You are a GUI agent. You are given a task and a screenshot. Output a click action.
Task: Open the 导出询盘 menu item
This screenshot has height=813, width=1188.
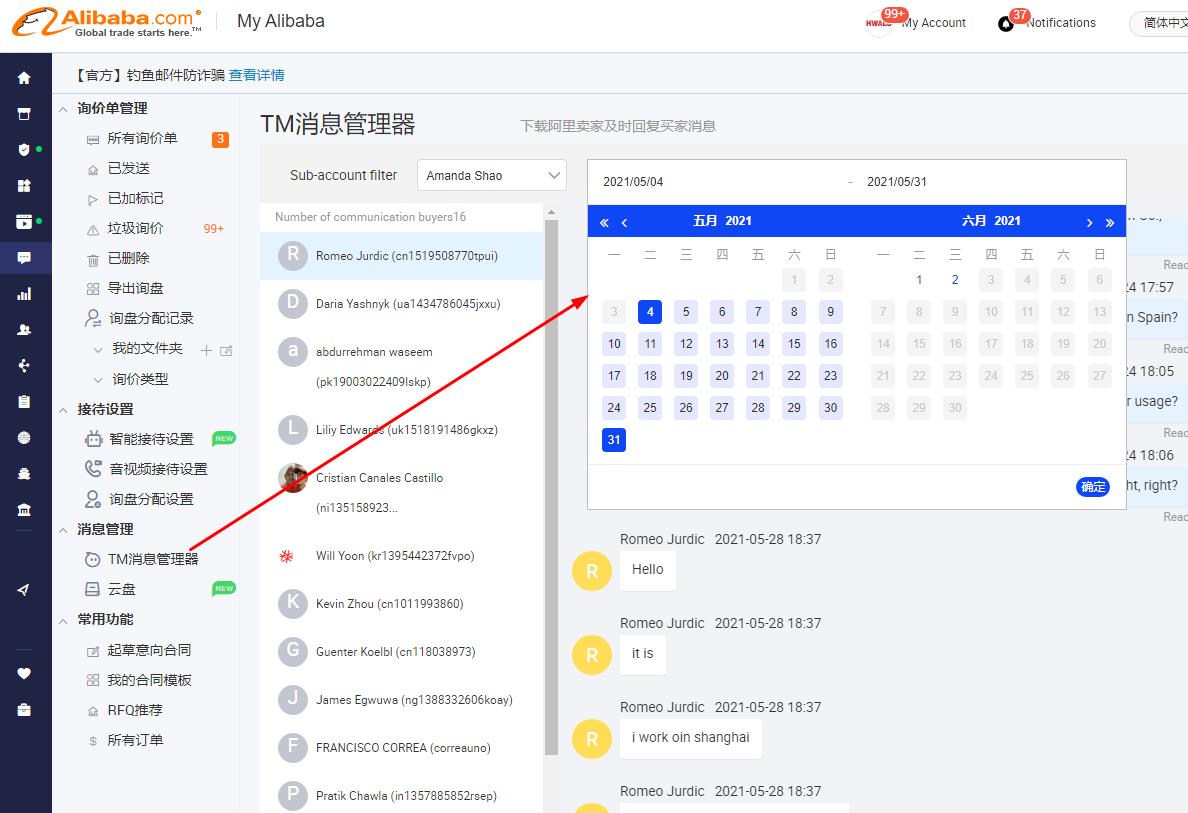coord(136,289)
